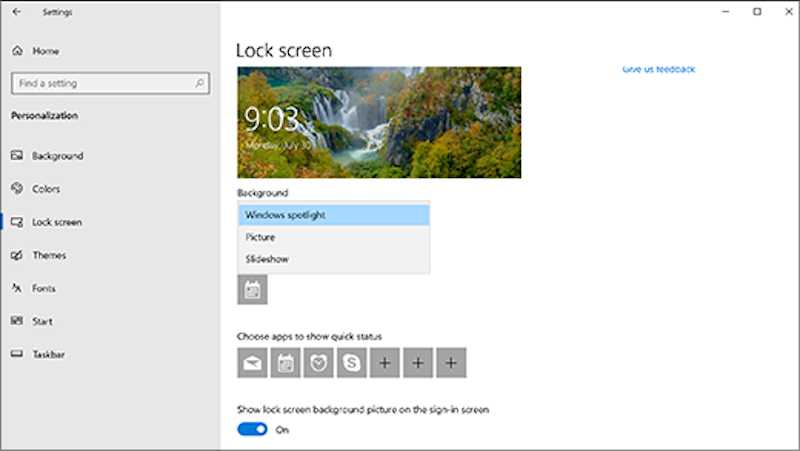
Task: Go to Settings Home
Action: click(45, 51)
